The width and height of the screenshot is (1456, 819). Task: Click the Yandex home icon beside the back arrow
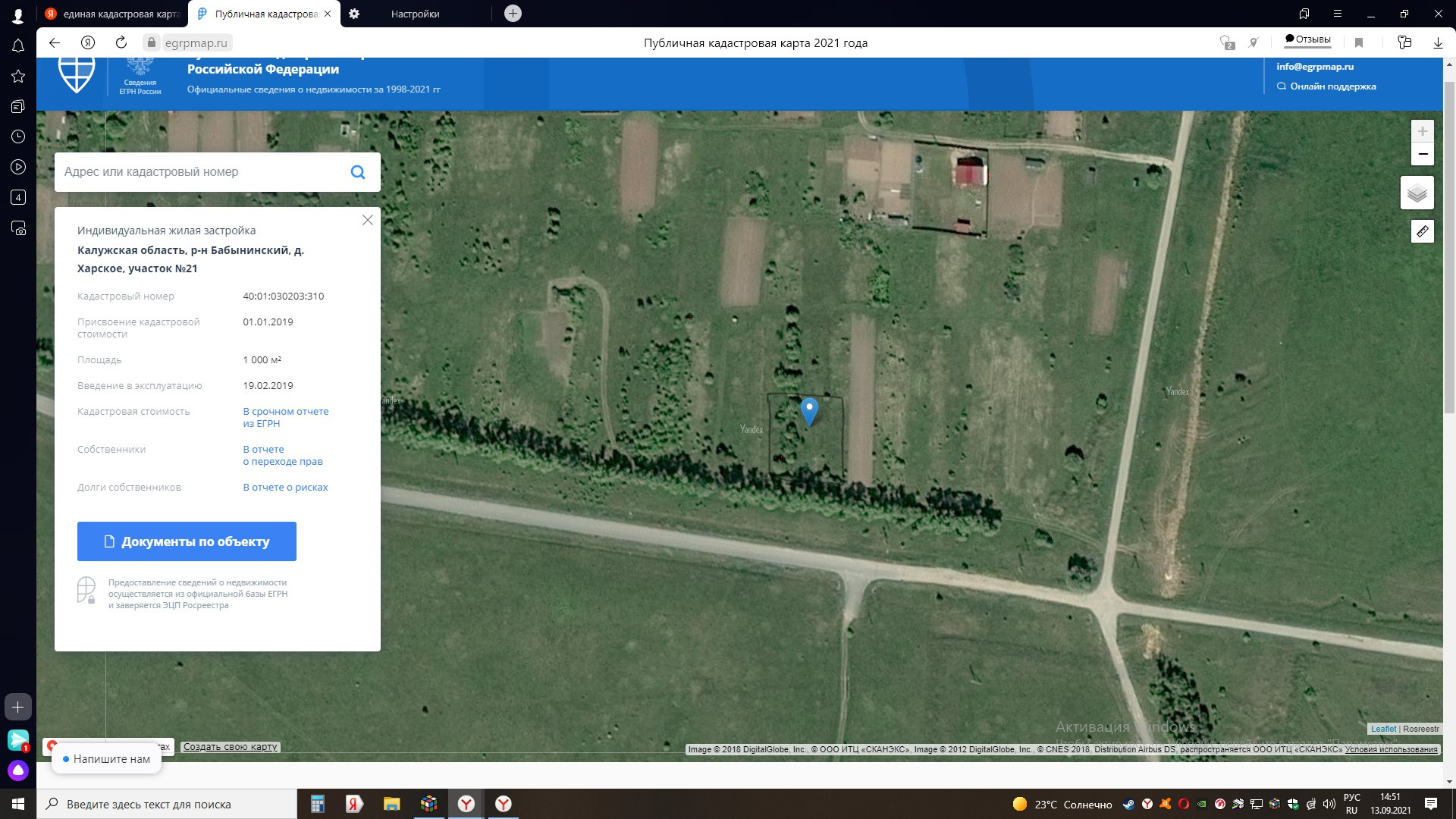tap(88, 43)
